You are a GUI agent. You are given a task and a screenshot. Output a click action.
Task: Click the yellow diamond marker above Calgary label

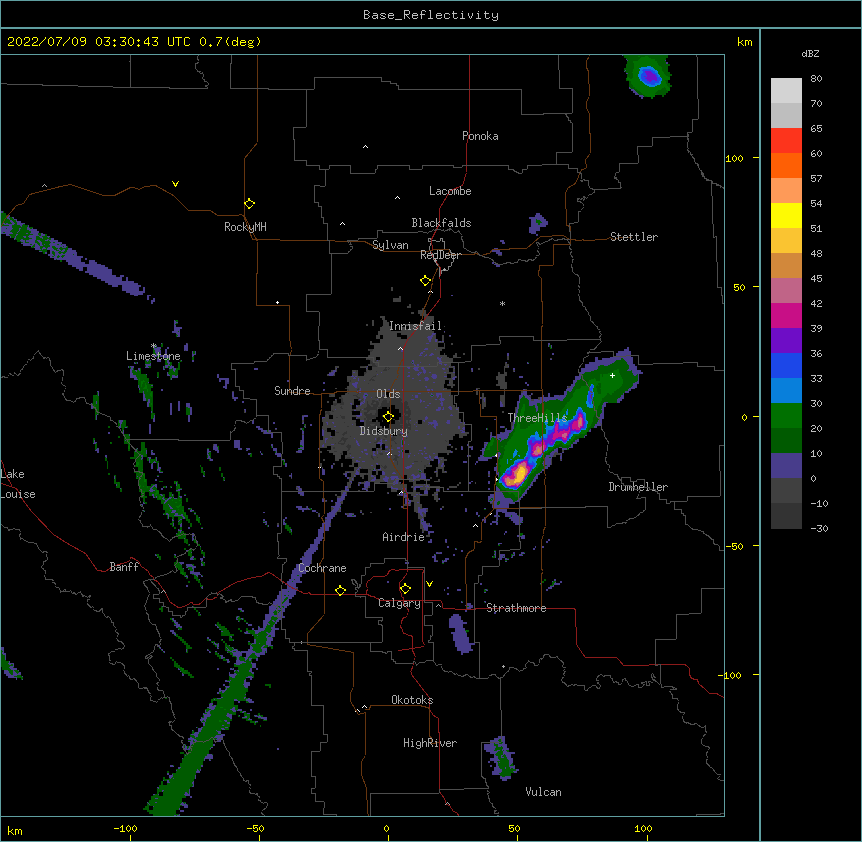point(405,589)
